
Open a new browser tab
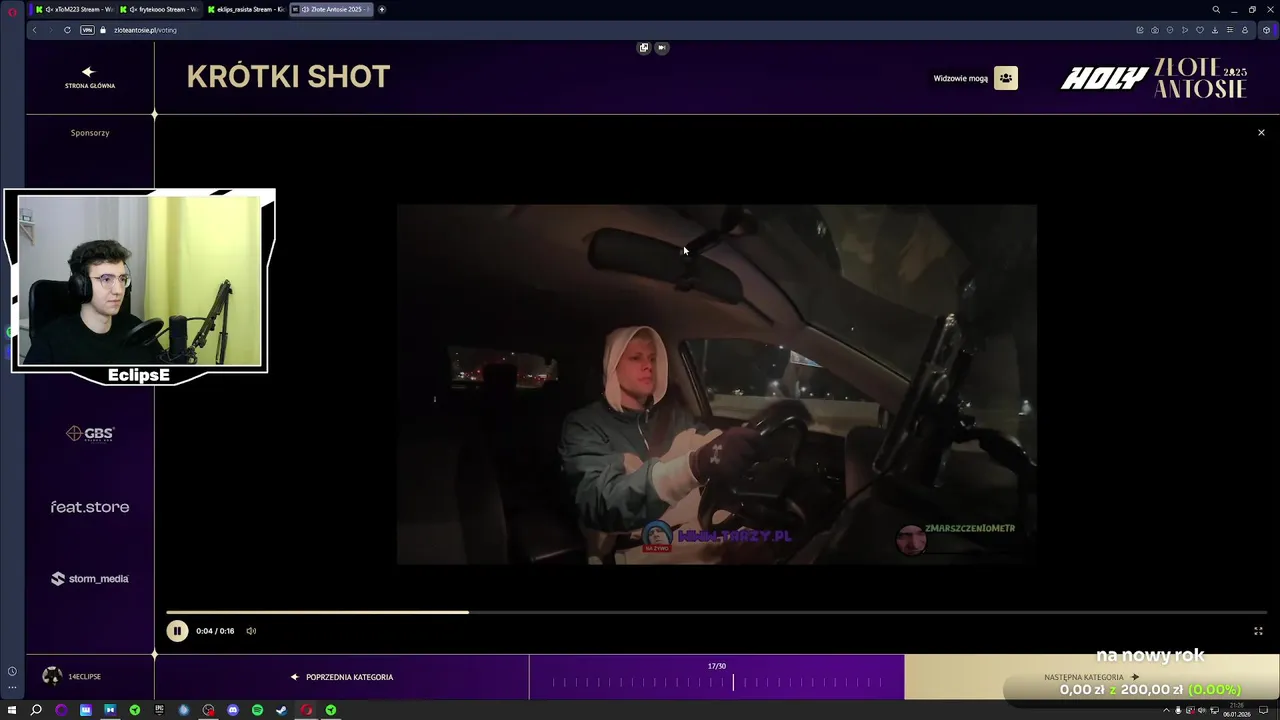382,9
